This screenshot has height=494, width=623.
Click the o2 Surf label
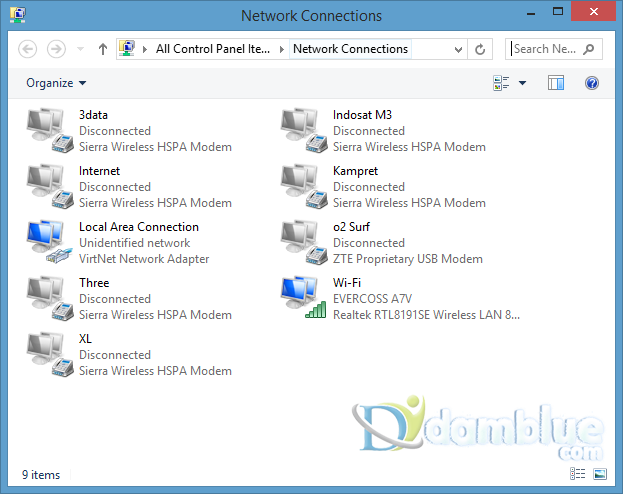point(351,227)
